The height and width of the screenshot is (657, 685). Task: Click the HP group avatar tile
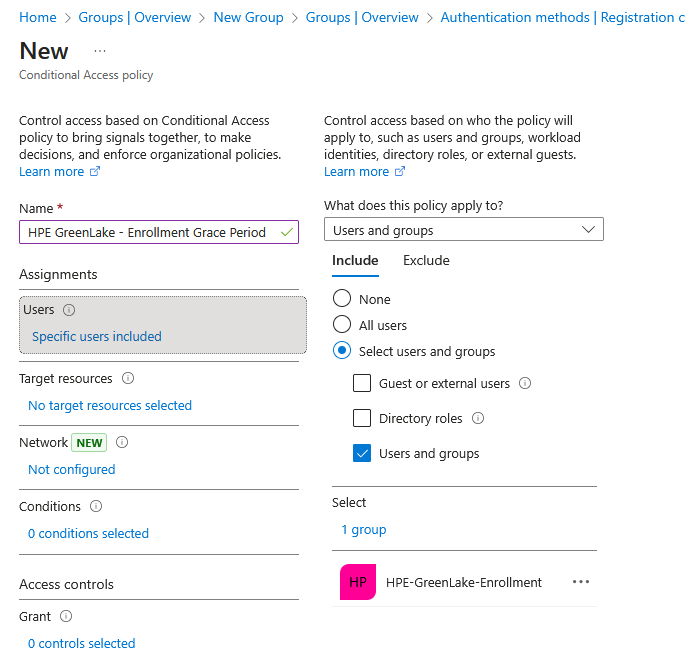click(357, 582)
